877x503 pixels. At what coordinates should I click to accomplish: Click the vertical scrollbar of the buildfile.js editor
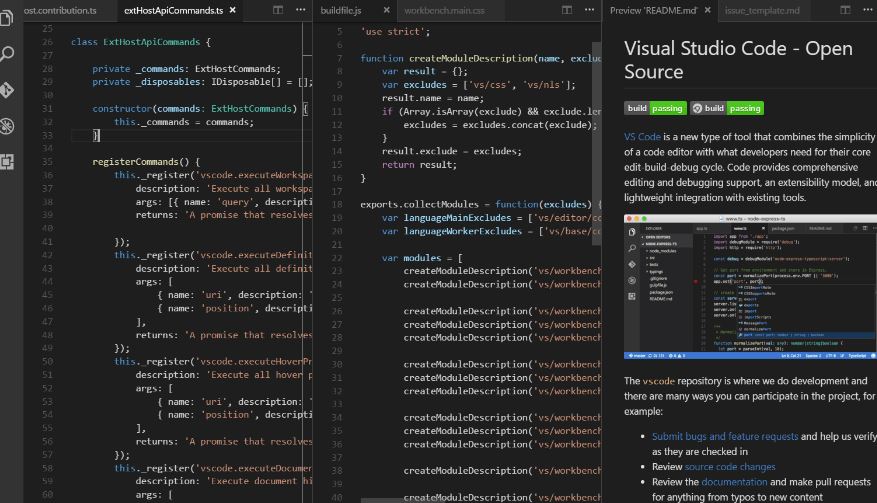[597, 143]
